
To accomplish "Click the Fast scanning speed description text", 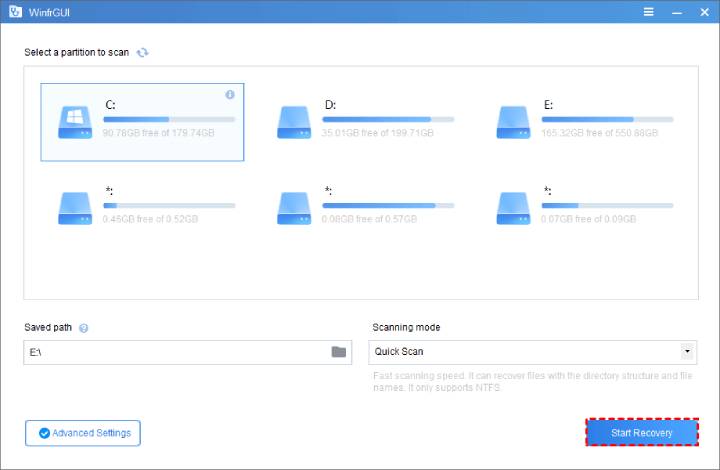I will pos(533,381).
